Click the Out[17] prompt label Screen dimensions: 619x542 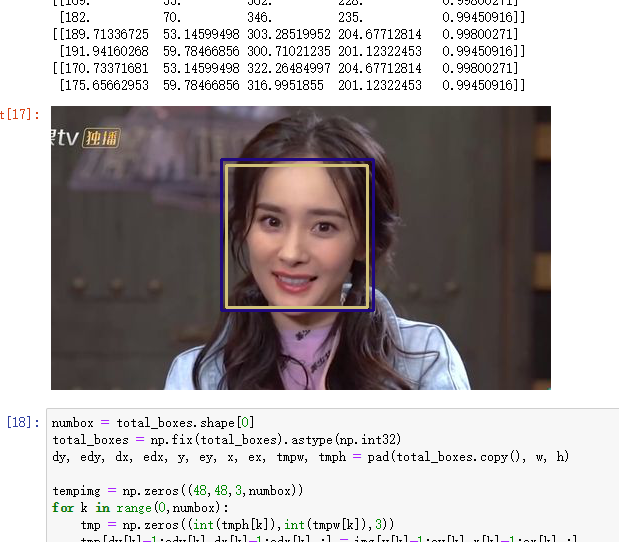[x=20, y=114]
